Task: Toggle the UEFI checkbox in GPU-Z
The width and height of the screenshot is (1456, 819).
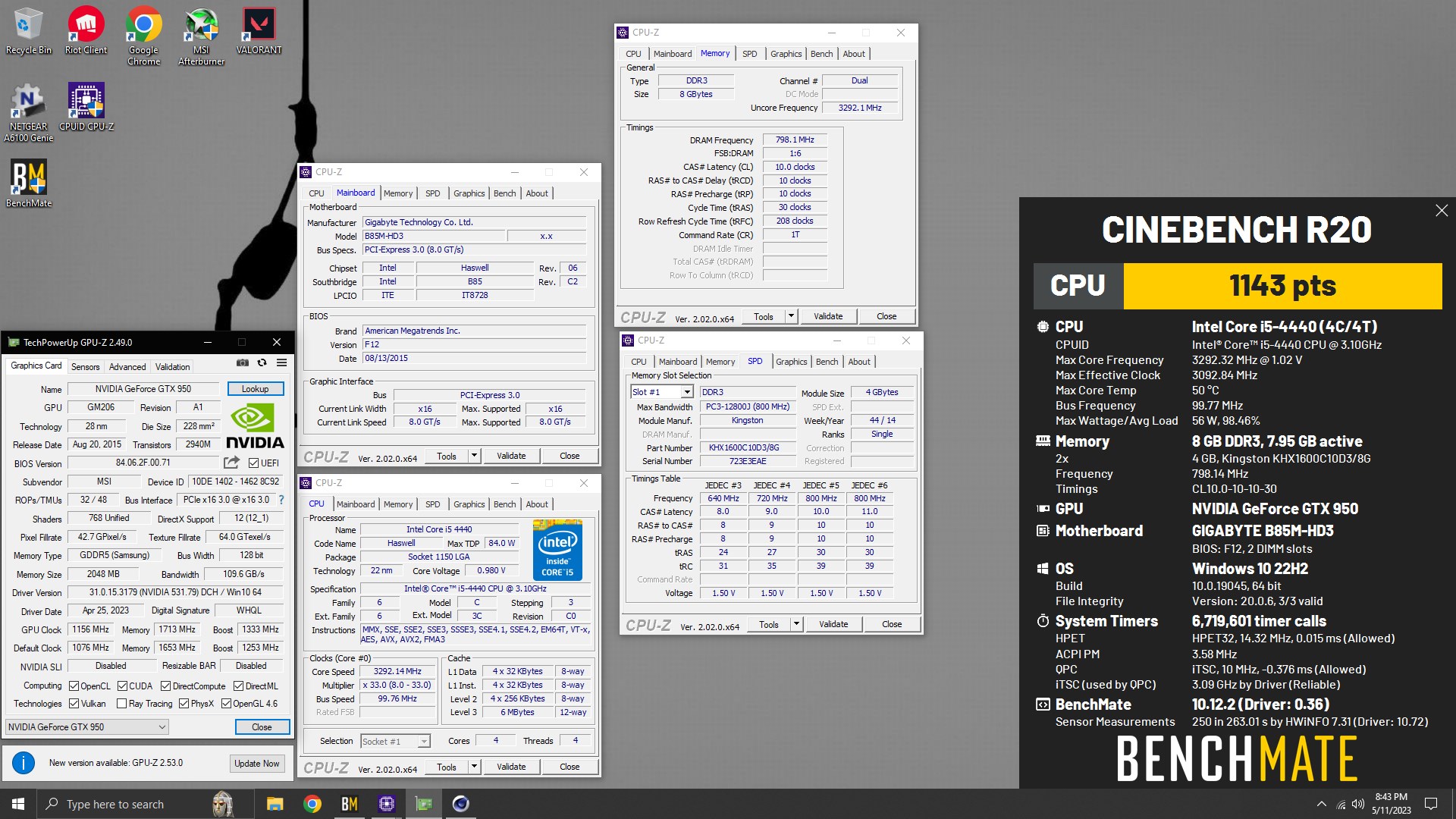Action: pyautogui.click(x=254, y=463)
